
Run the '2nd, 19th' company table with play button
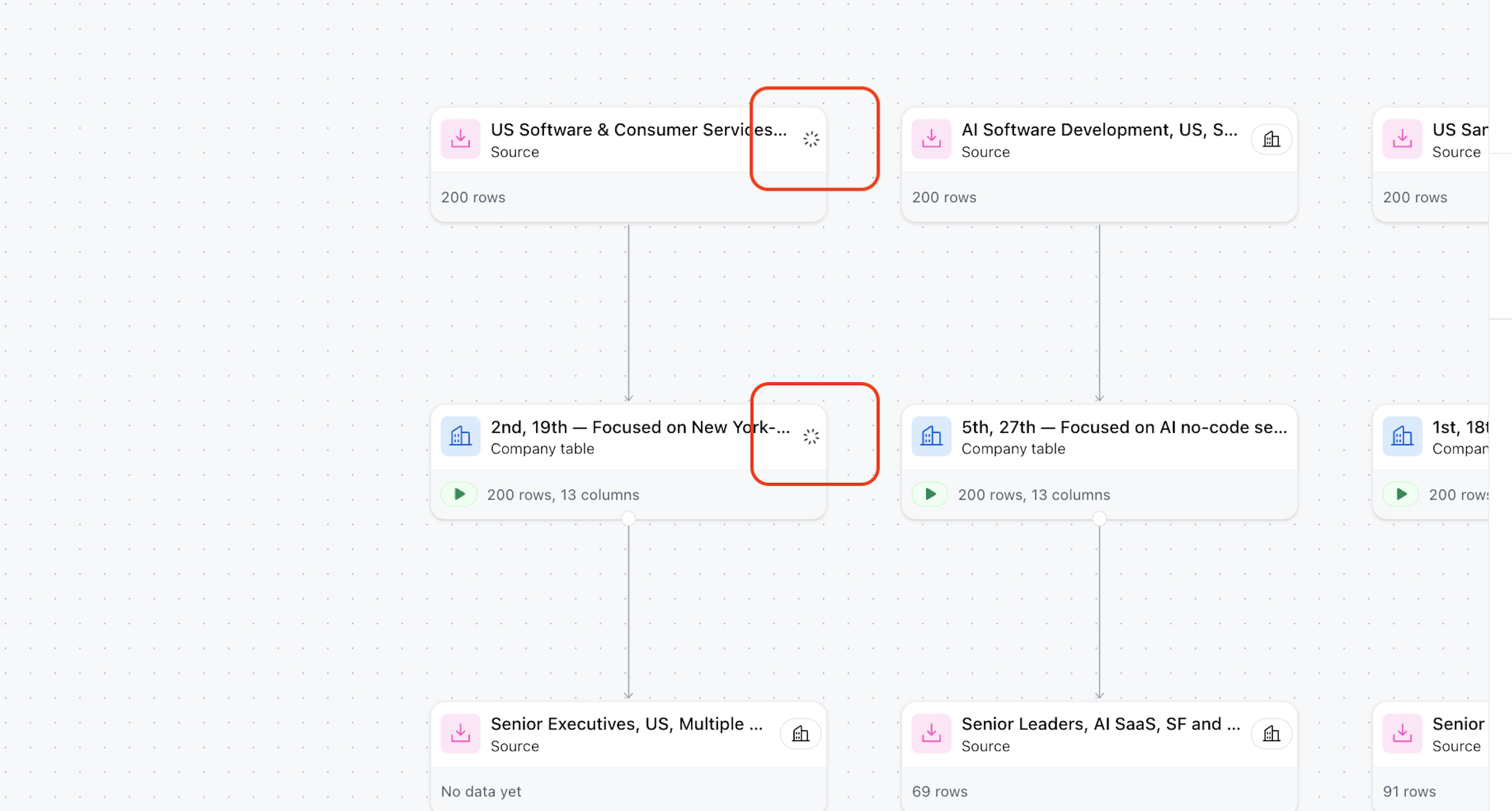(x=459, y=494)
